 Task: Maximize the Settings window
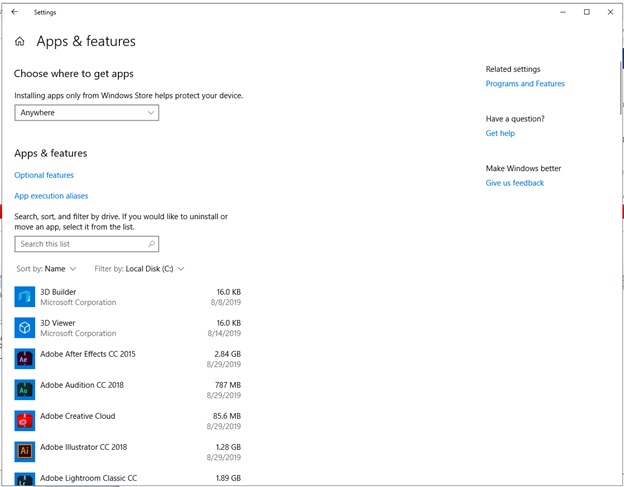[x=587, y=12]
